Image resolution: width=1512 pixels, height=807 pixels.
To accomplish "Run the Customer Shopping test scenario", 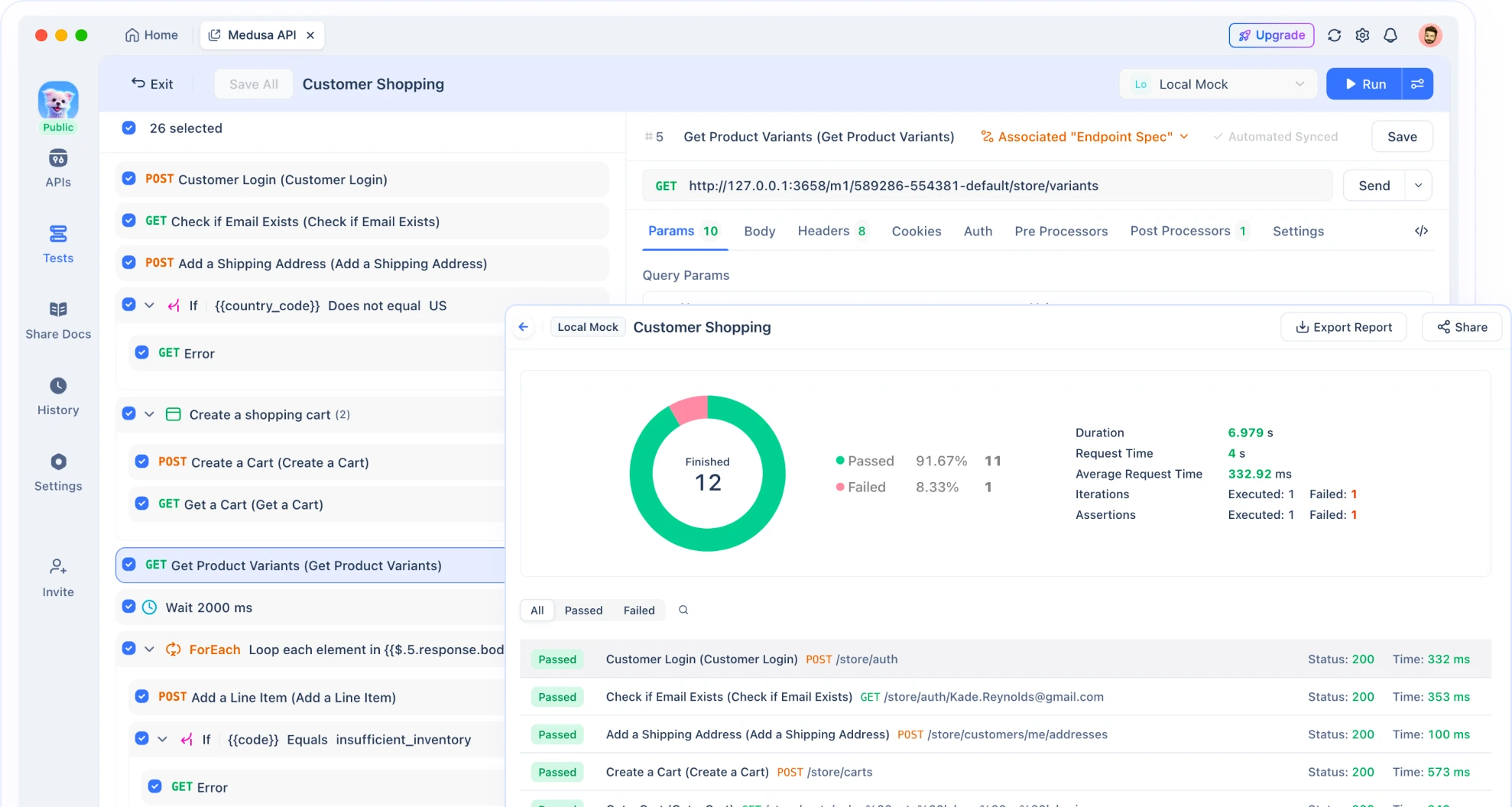I will click(x=1364, y=84).
